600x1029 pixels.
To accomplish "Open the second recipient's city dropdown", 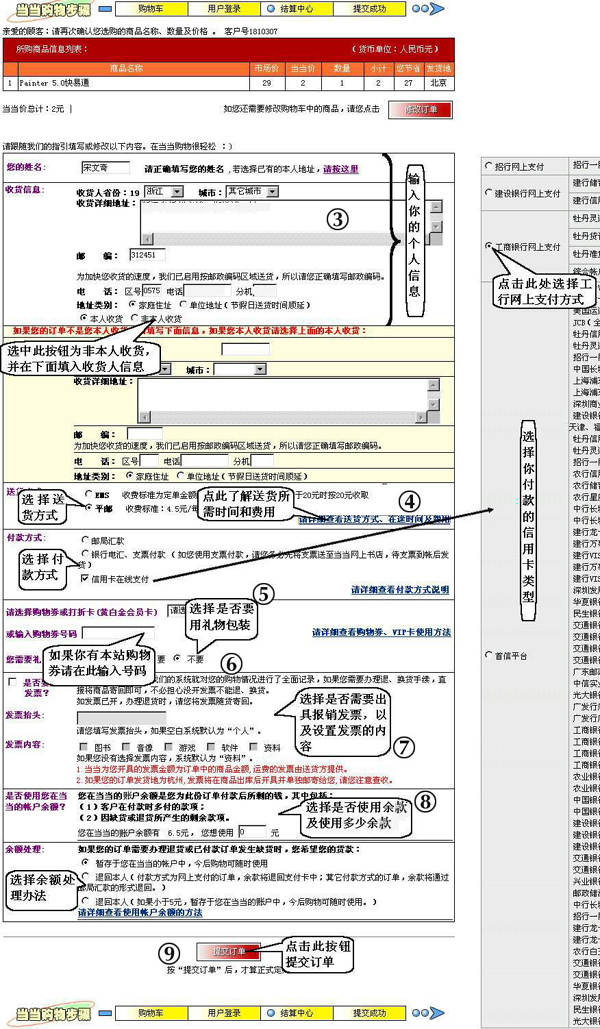I will click(238, 369).
